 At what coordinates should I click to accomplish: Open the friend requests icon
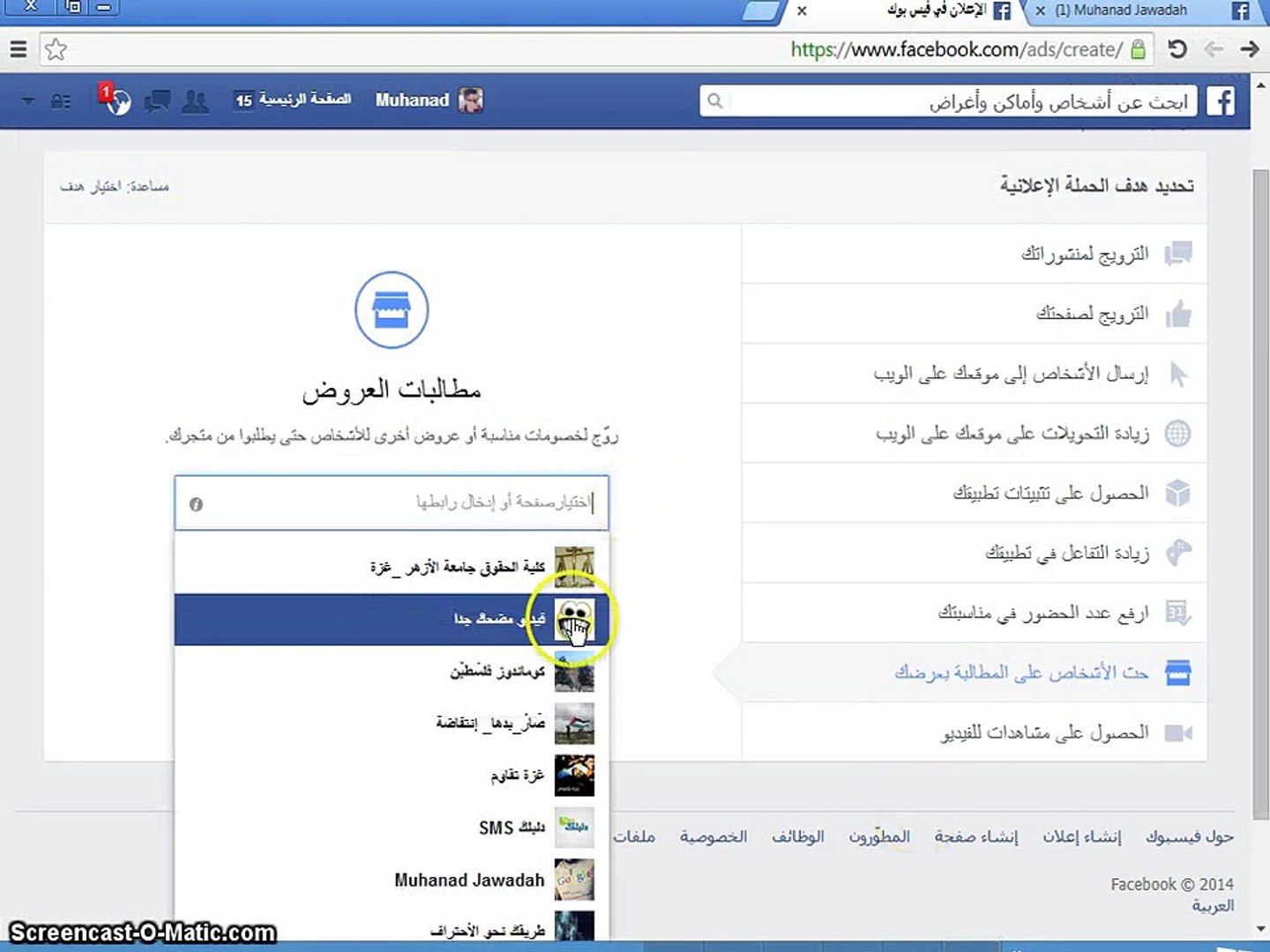[195, 101]
